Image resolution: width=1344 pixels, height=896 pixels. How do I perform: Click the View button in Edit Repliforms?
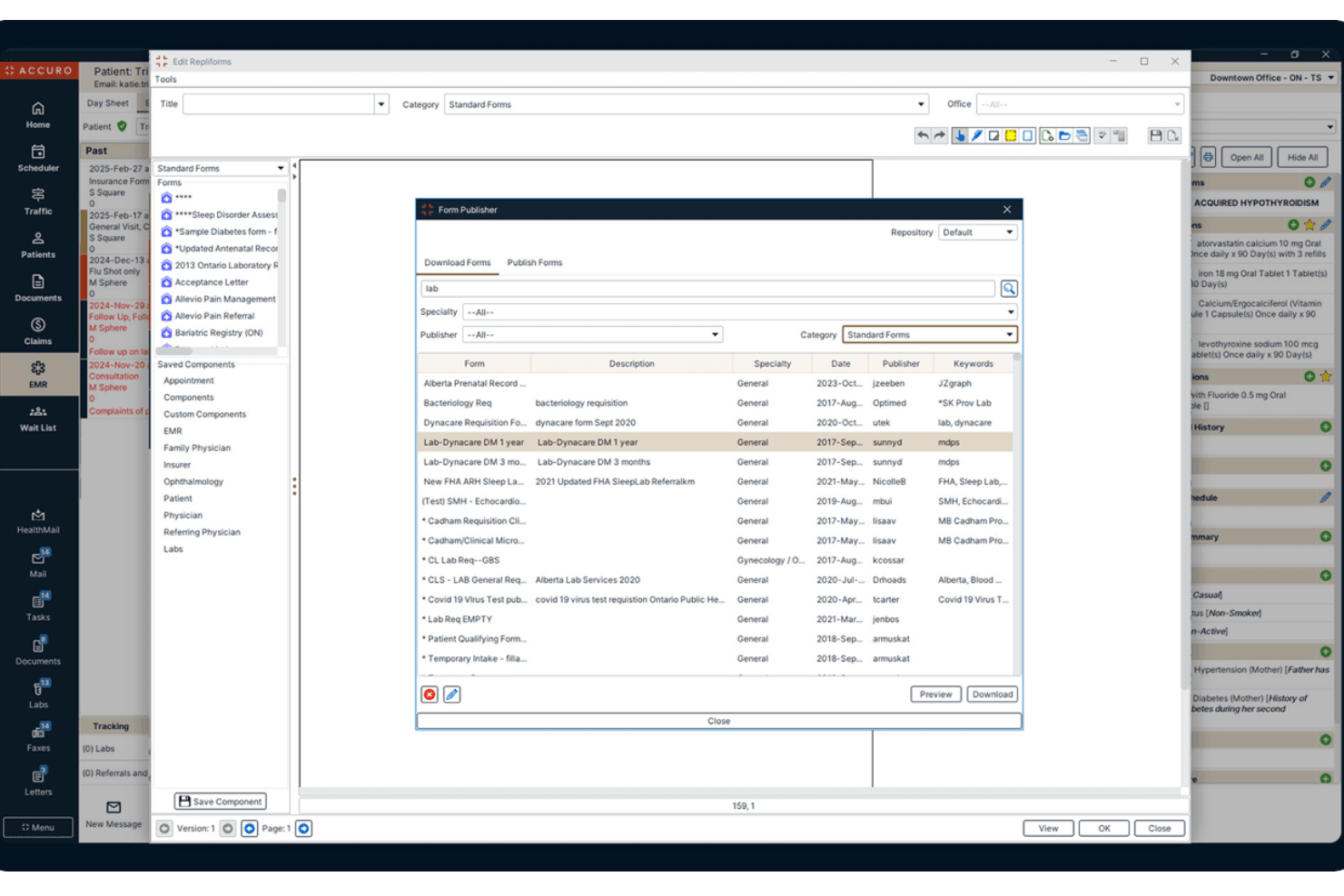pyautogui.click(x=1048, y=828)
